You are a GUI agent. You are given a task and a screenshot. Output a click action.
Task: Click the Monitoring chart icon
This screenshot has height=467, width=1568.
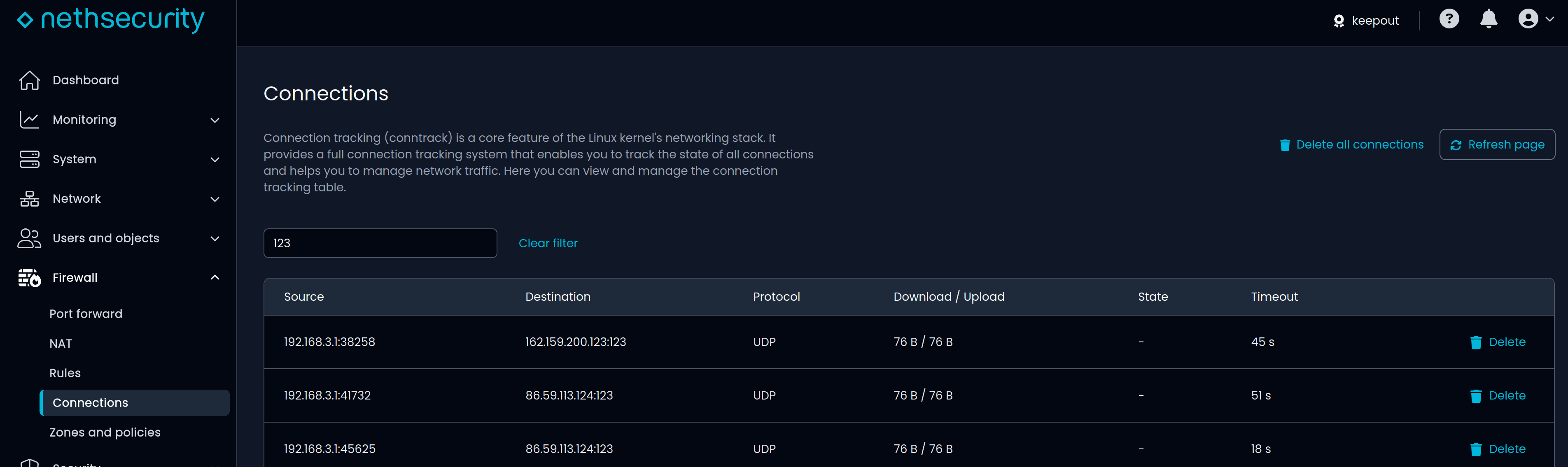[x=29, y=120]
